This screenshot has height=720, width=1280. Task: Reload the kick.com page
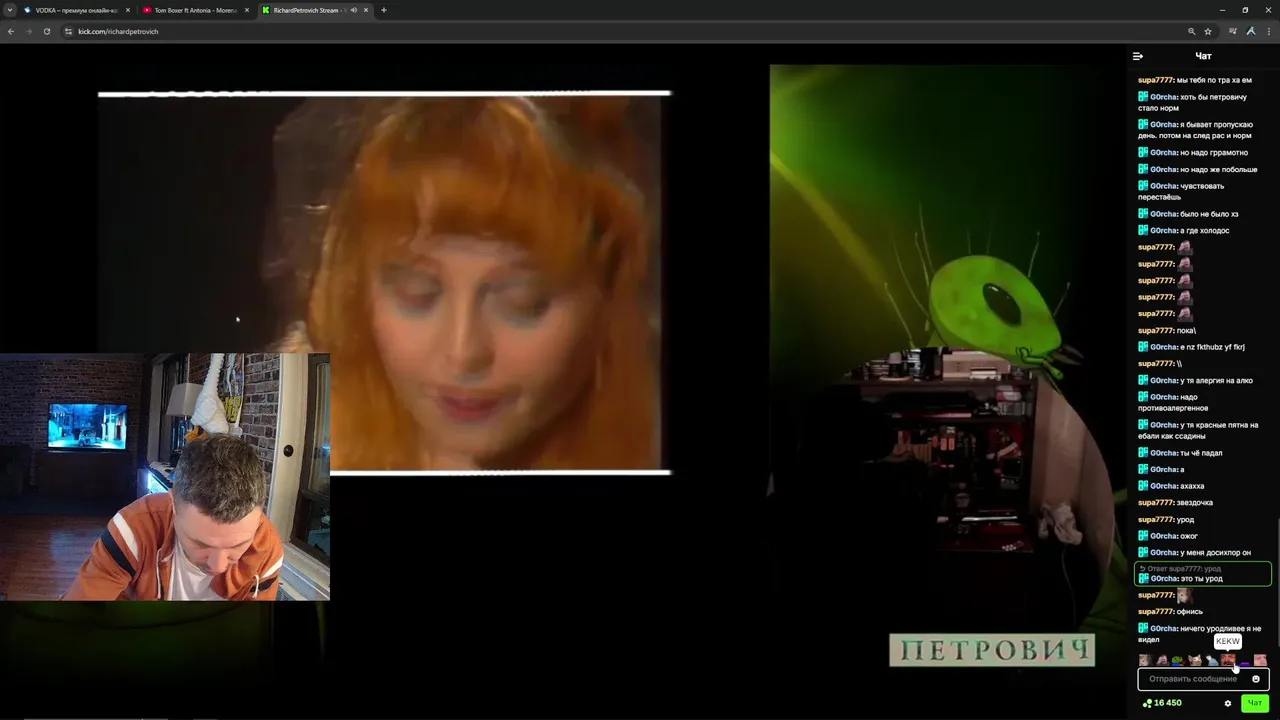coord(46,31)
